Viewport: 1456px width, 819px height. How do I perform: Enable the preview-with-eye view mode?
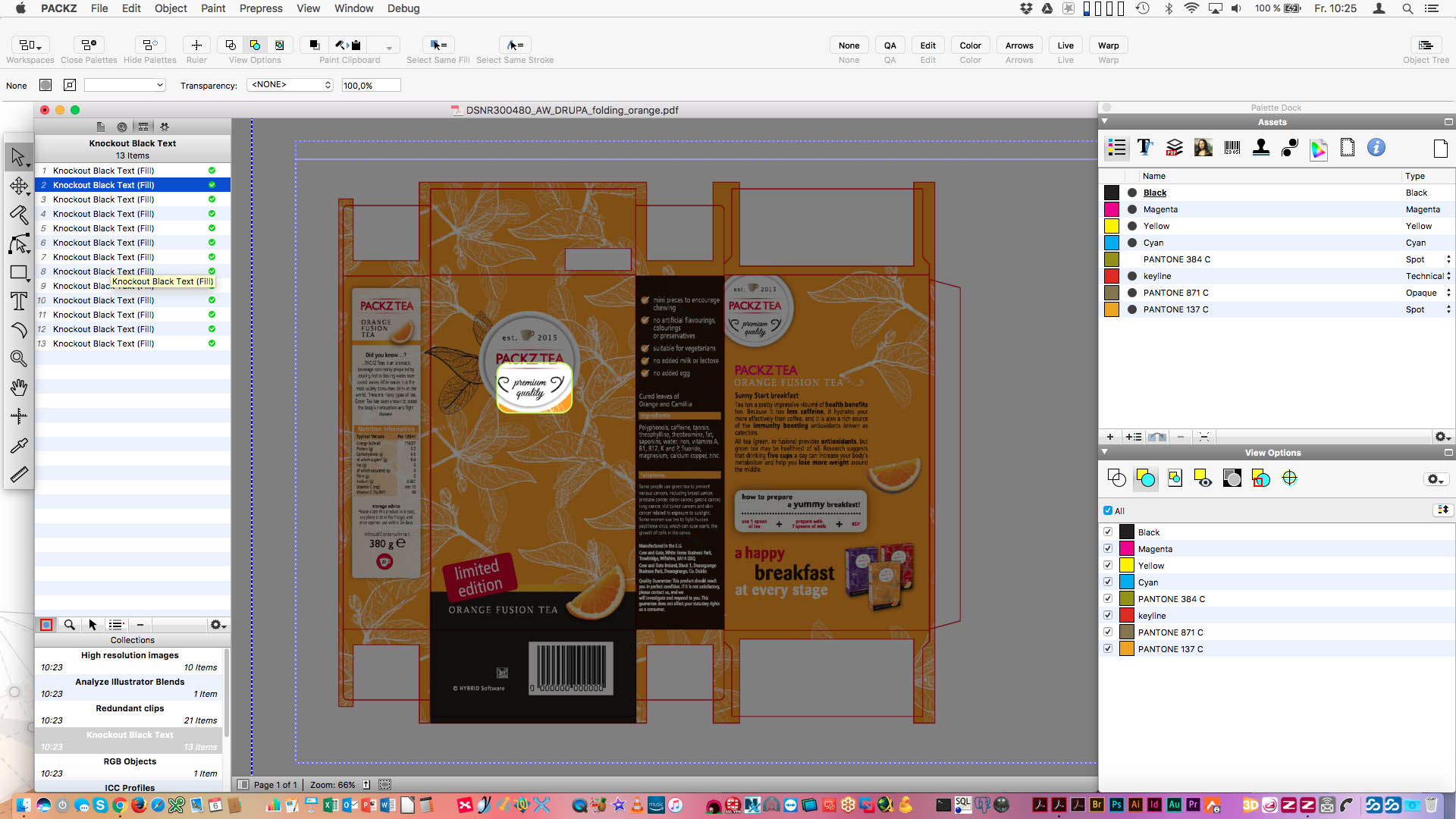[x=1203, y=478]
